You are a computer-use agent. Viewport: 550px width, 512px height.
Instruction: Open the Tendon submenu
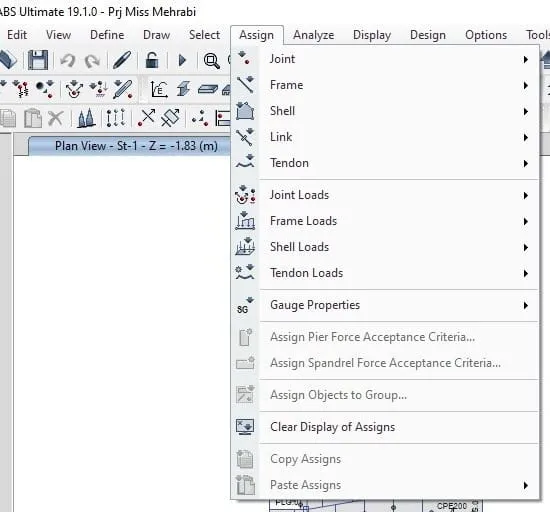[x=385, y=163]
